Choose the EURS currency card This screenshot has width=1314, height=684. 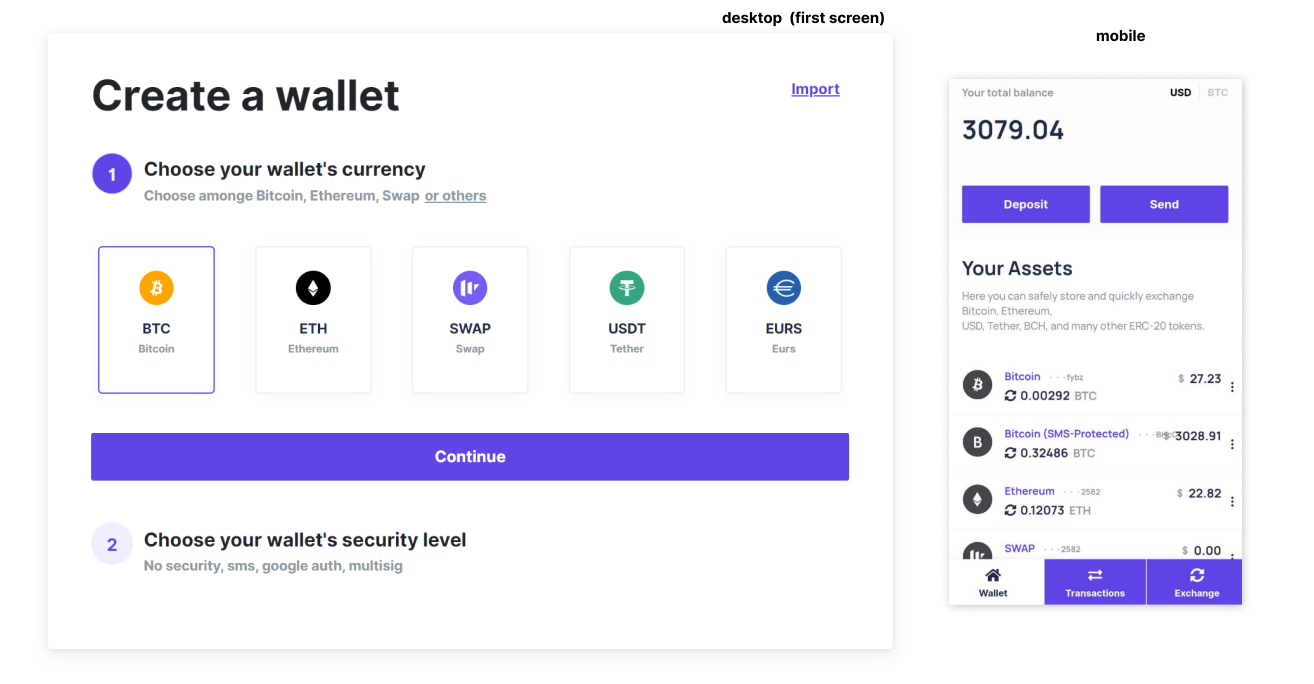(x=784, y=320)
